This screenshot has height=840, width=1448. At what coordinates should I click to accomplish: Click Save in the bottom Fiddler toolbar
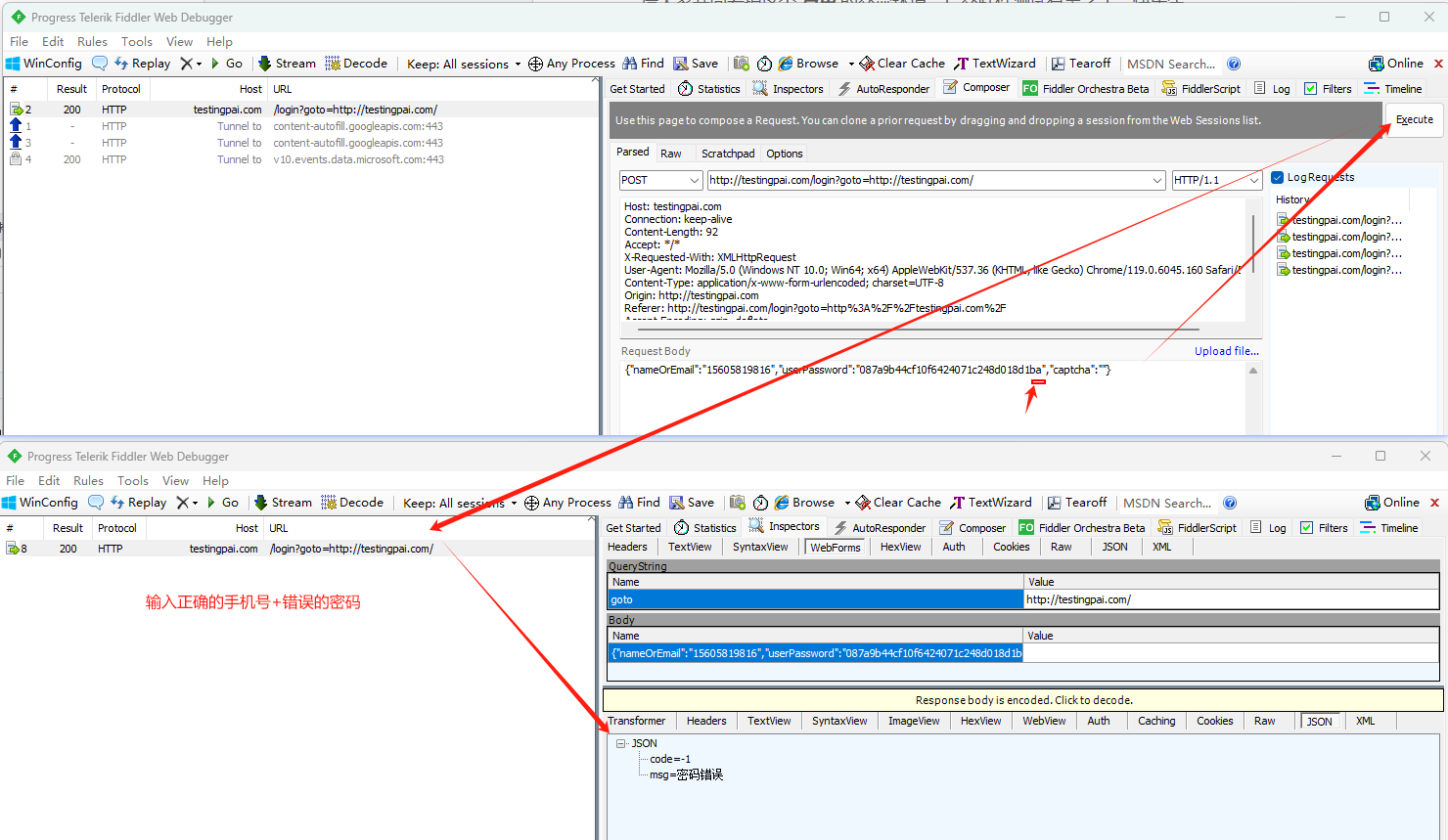pos(692,503)
